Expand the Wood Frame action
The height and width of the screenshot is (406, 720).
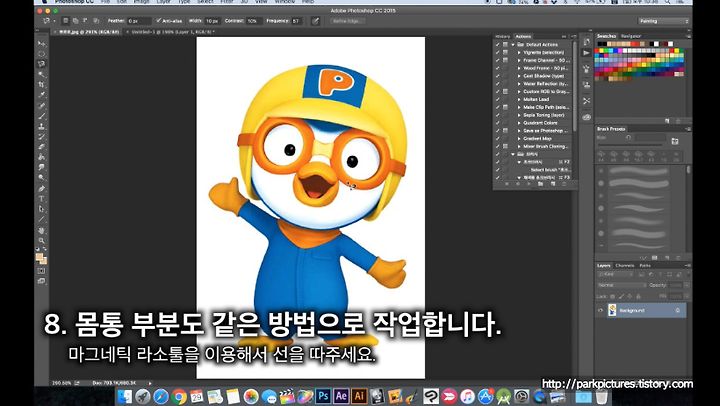point(519,68)
